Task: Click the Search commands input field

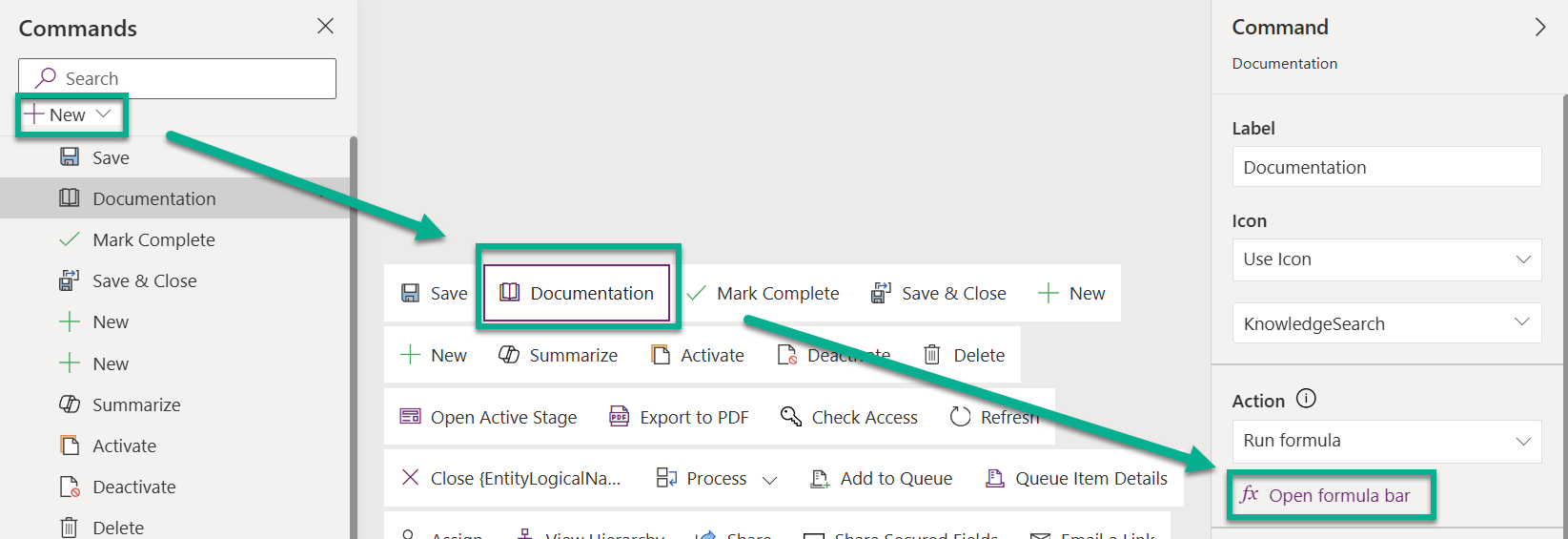Action: [x=191, y=78]
